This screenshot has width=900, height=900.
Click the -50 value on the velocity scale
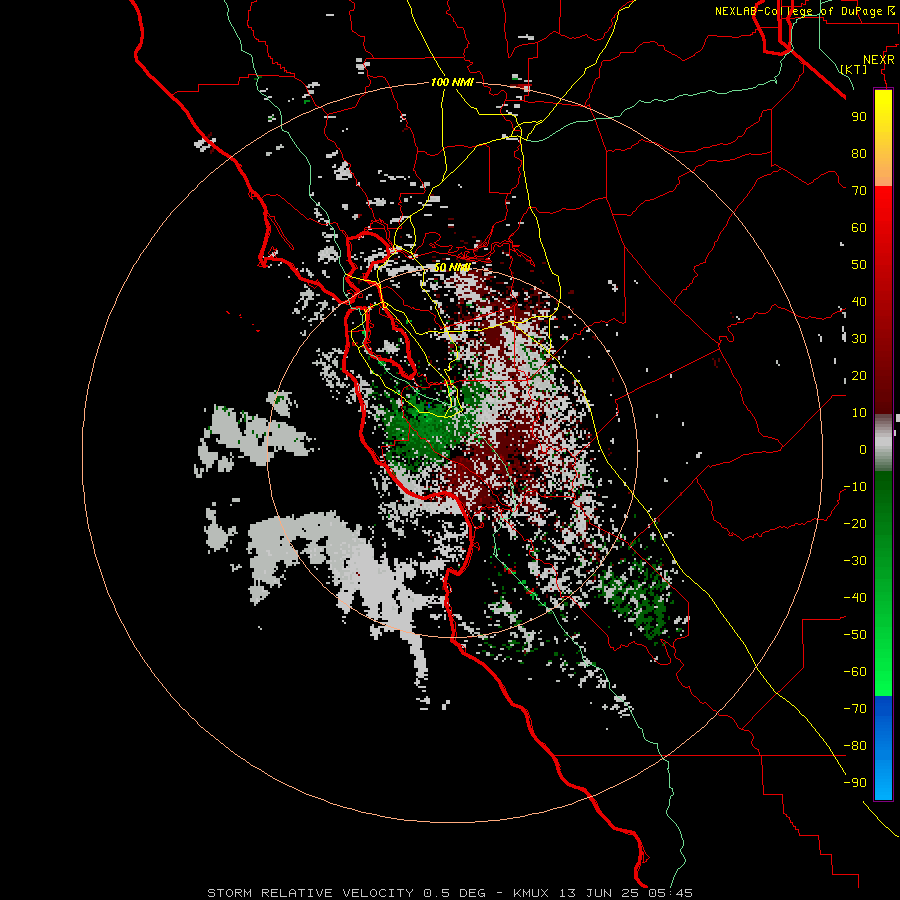(855, 635)
